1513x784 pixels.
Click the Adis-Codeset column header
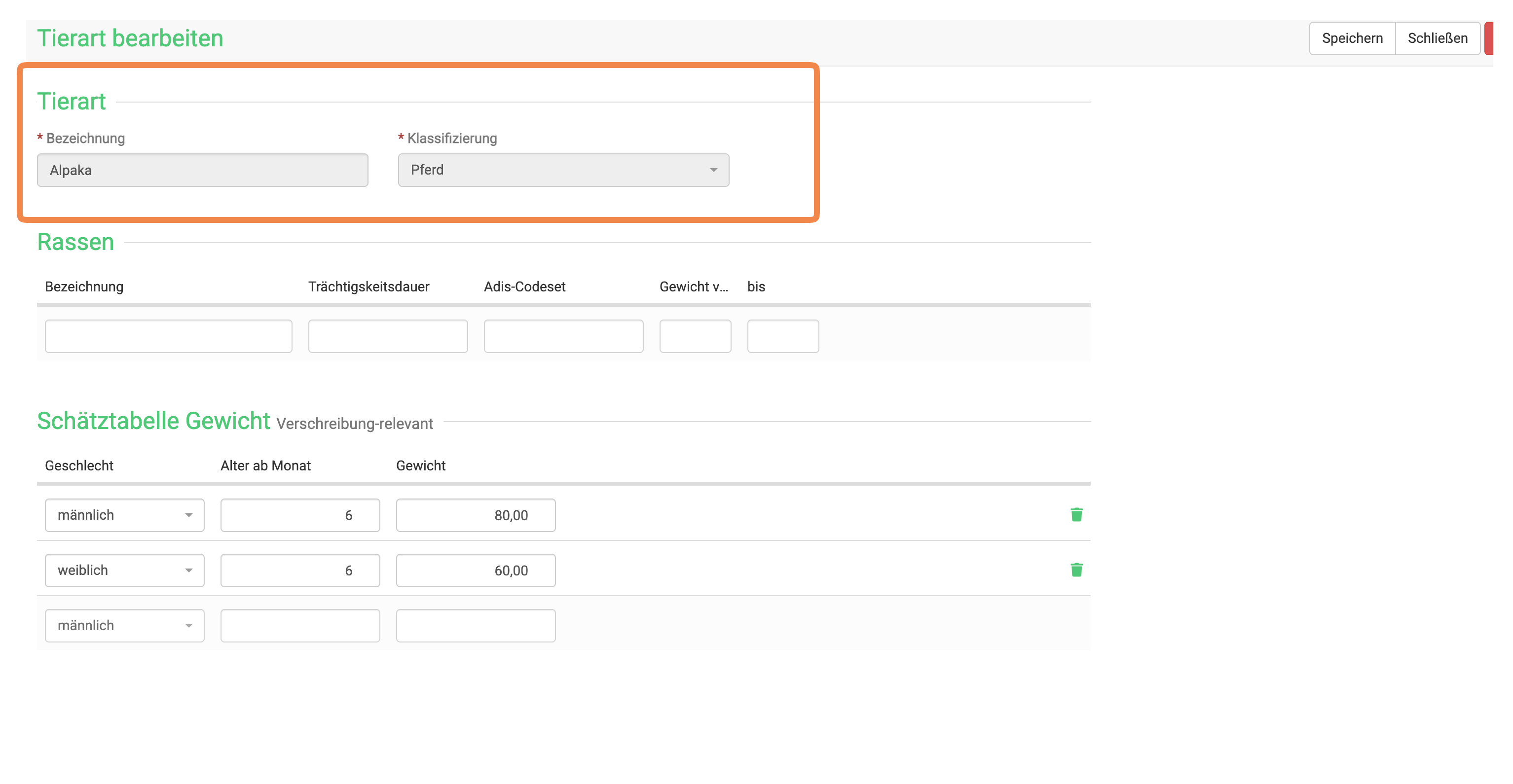pyautogui.click(x=524, y=286)
